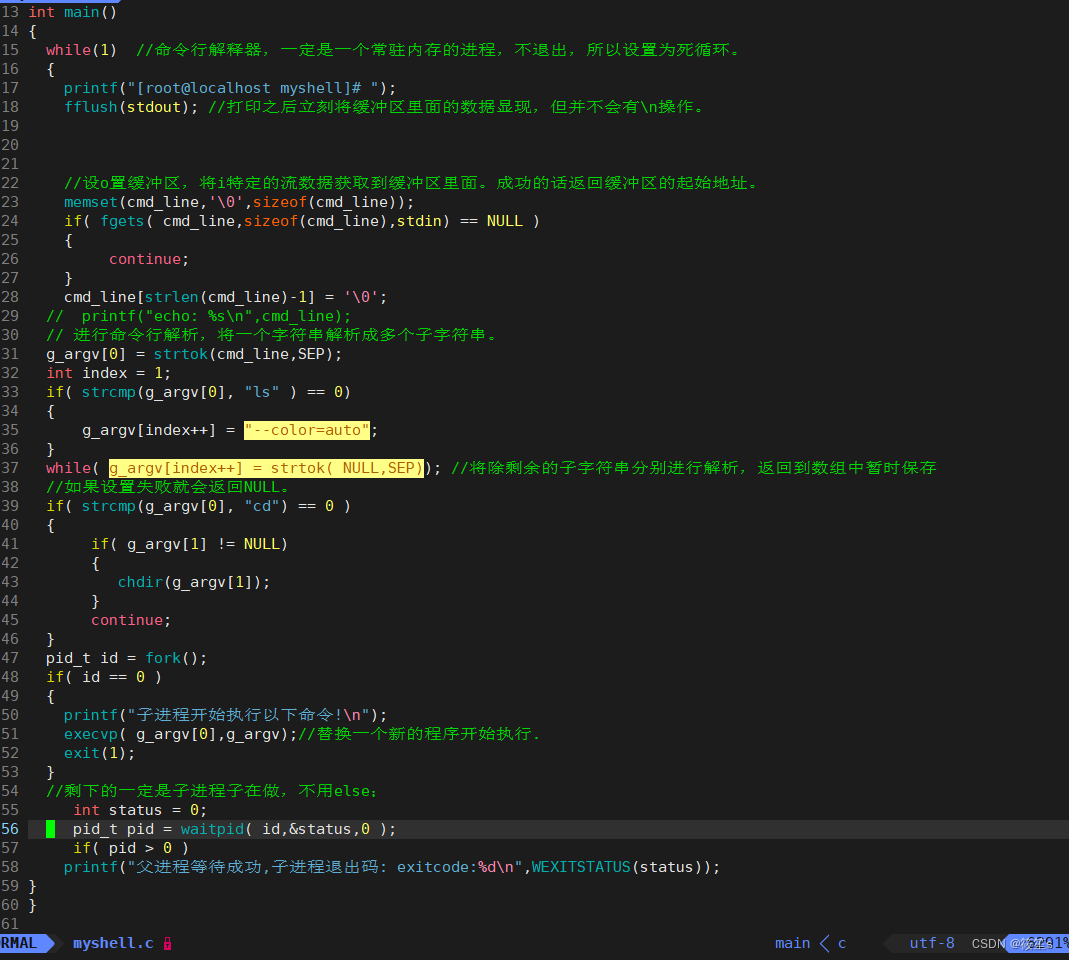This screenshot has width=1069, height=960.
Task: Click the strcmp "cd" comparison on line 39
Action: [207, 507]
